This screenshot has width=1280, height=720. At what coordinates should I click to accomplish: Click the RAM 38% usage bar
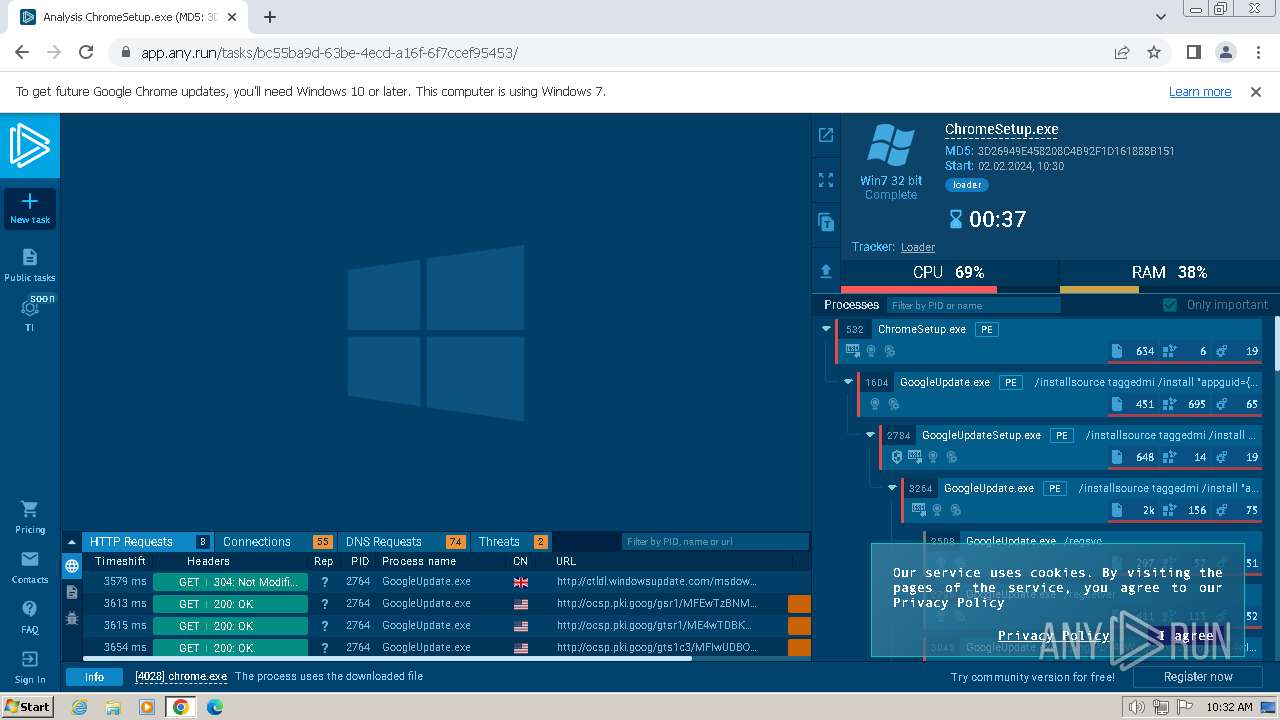[x=1169, y=277]
